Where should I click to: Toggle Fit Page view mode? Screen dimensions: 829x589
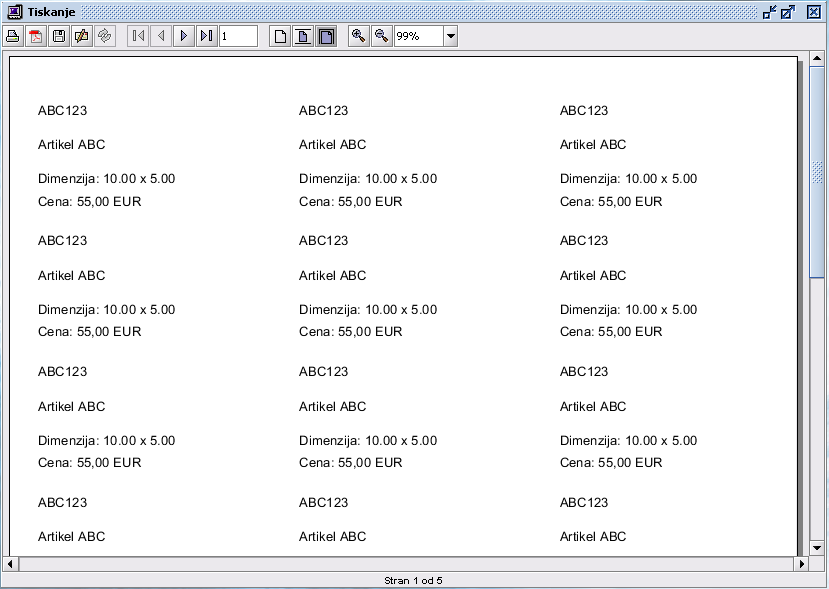click(303, 36)
